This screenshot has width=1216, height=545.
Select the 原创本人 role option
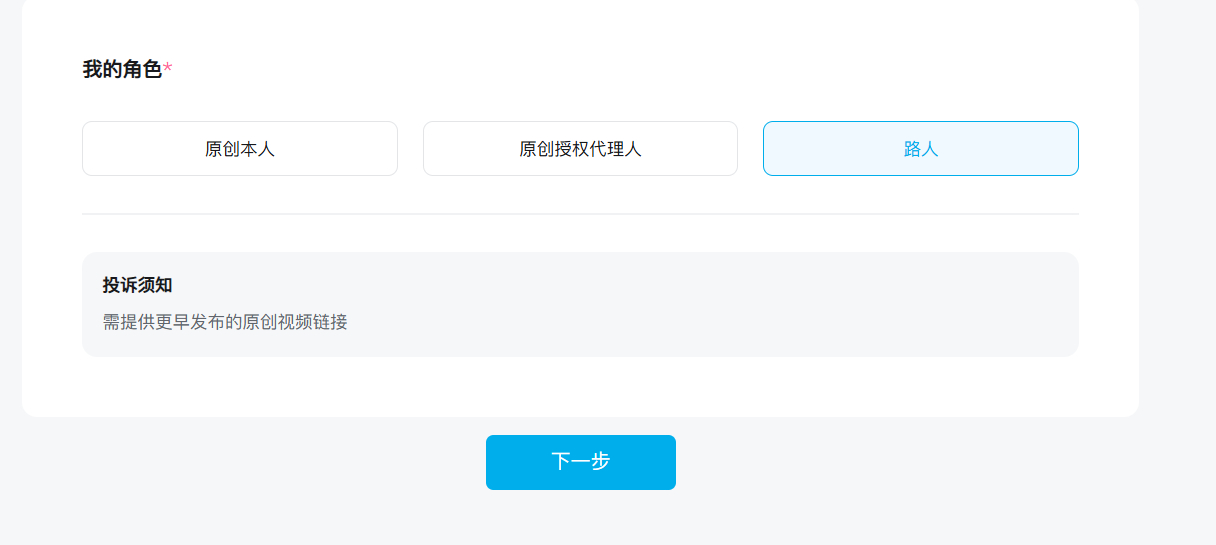(x=239, y=149)
